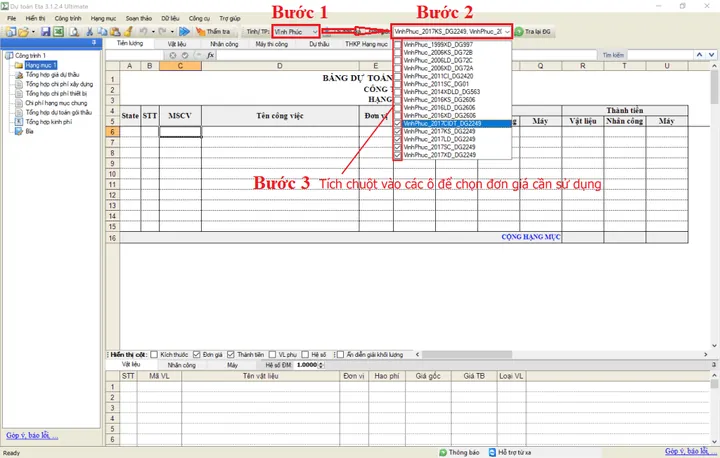Check the VinhPhuc_2006KS_DG72B checkbox
Image resolution: width=720 pixels, height=458 pixels.
(398, 52)
